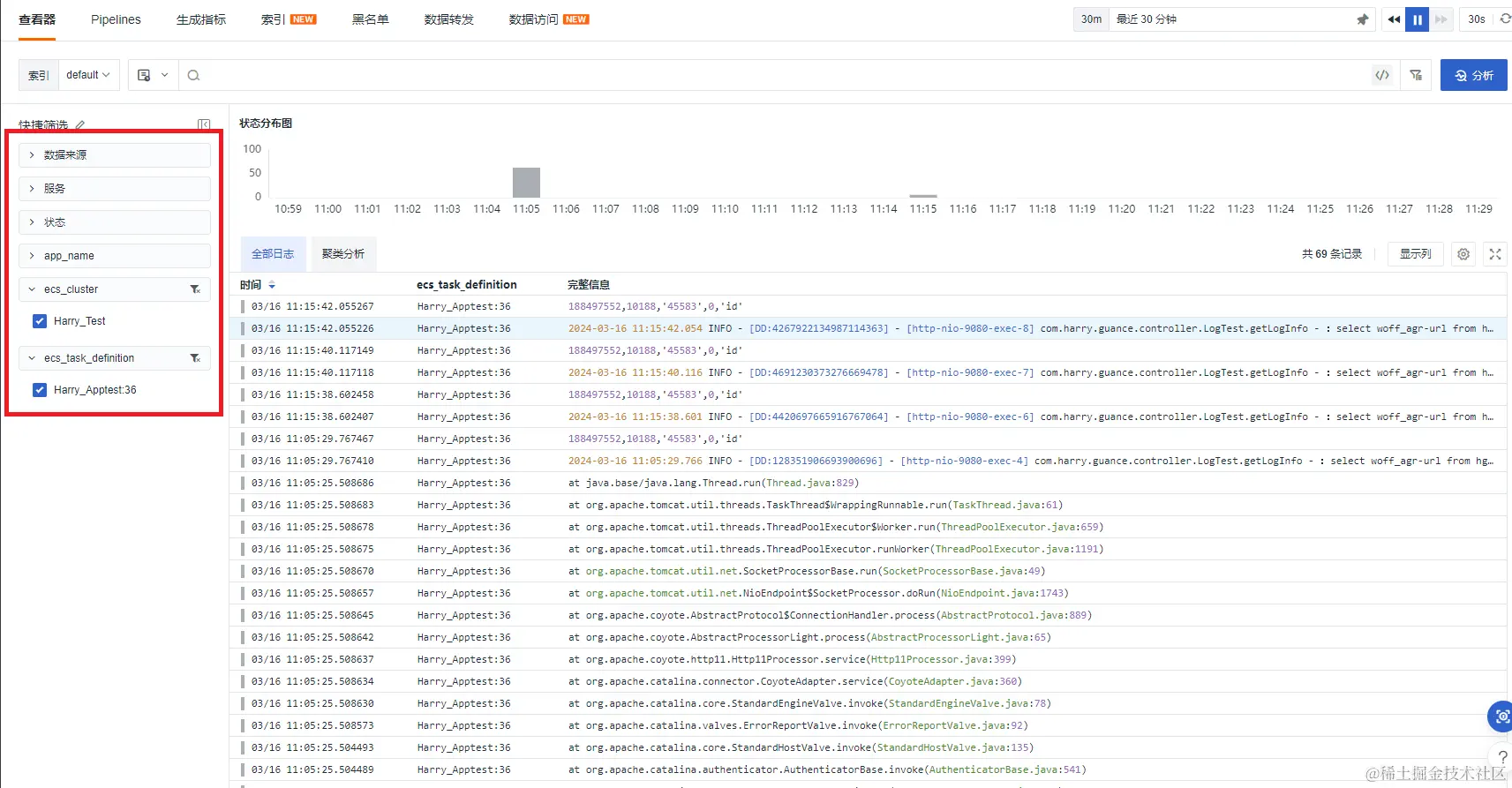Click the code query mode icon

pos(1382,75)
